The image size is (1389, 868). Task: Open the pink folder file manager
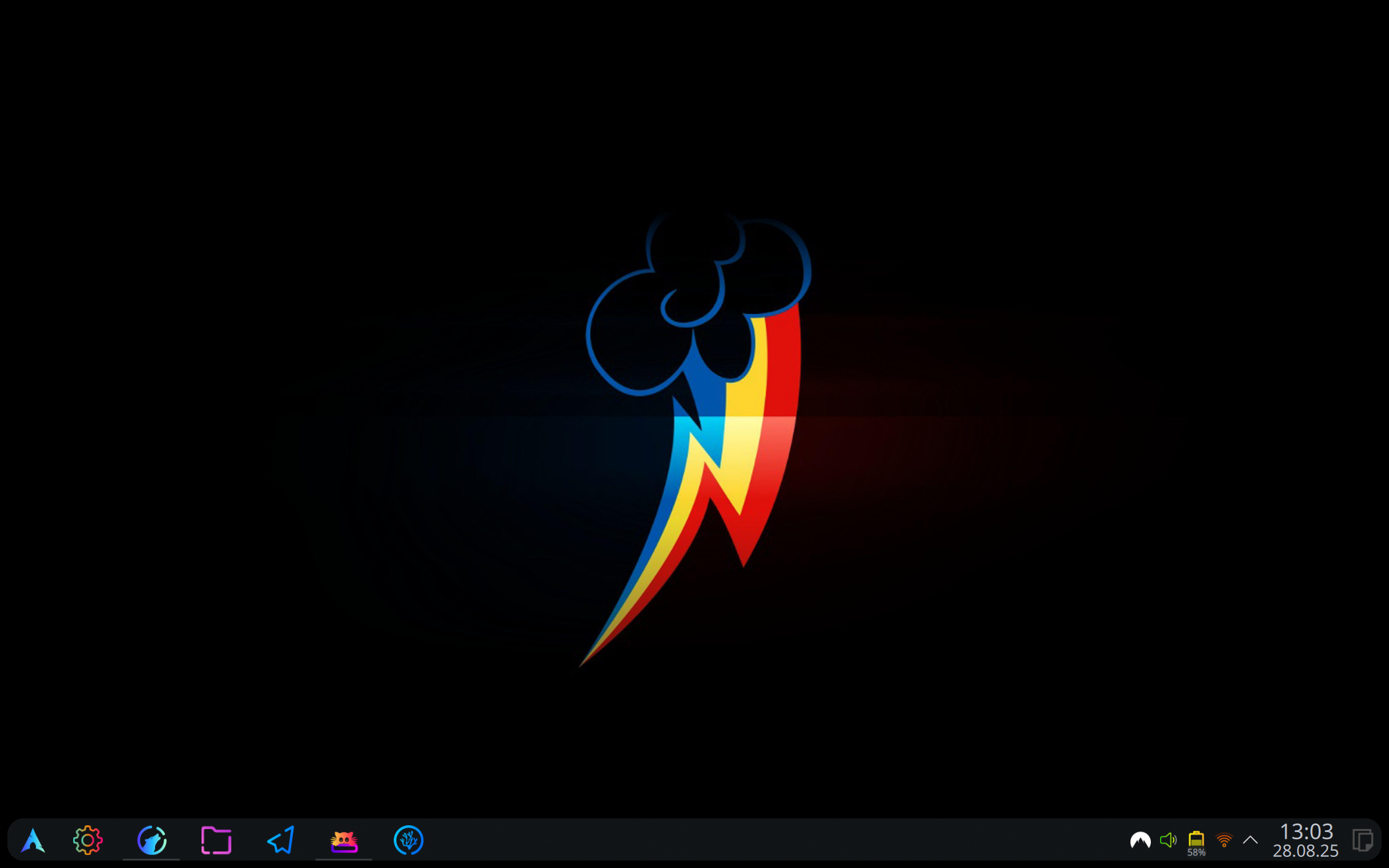[216, 841]
